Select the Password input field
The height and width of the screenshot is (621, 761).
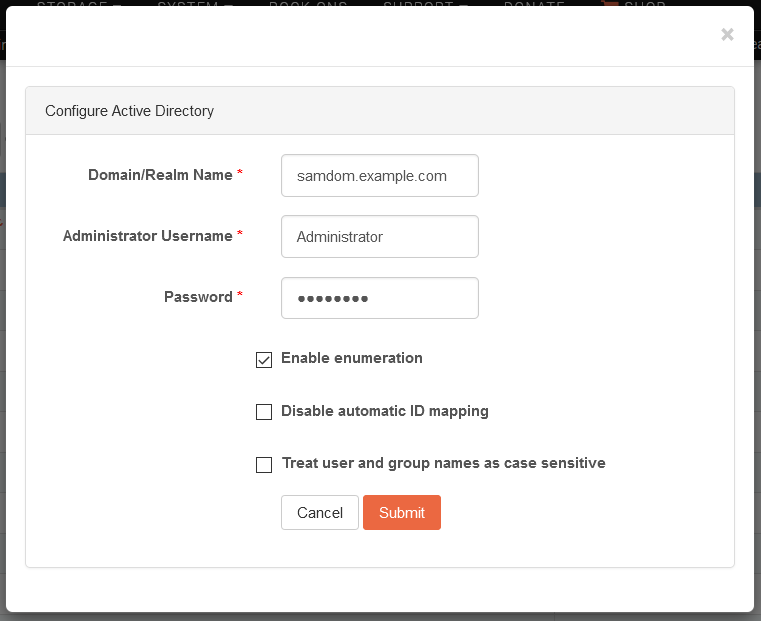380,298
